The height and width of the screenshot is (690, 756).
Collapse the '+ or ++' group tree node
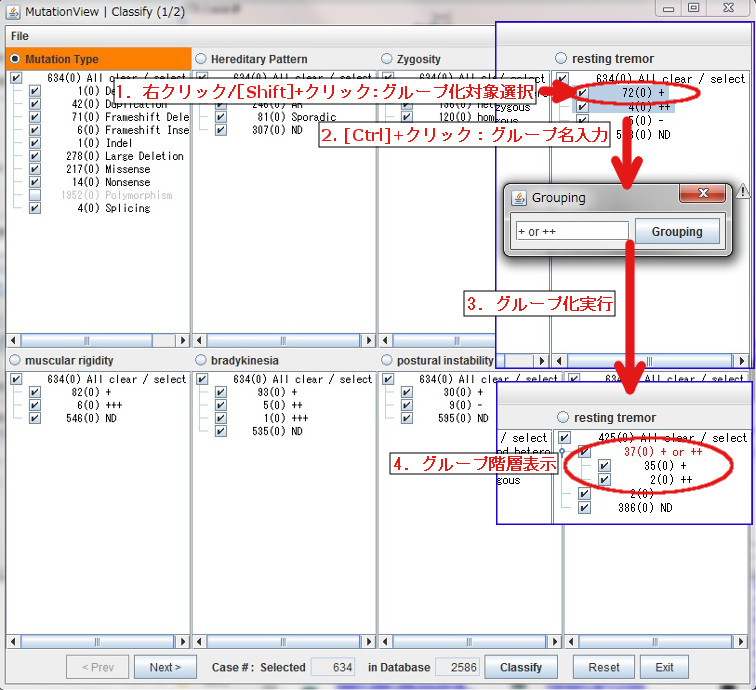(562, 452)
